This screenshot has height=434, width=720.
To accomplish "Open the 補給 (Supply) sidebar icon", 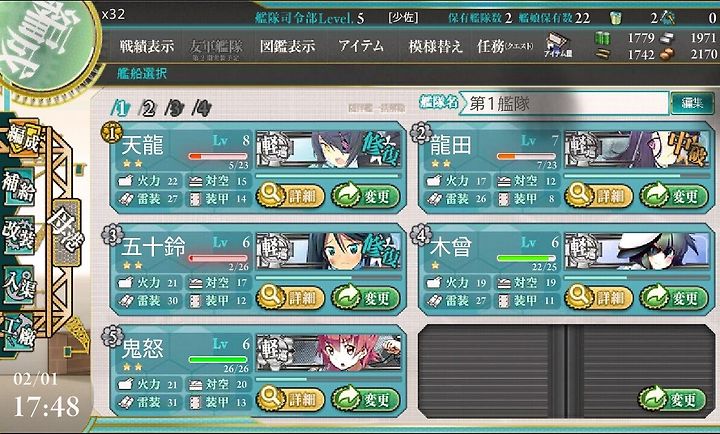I will (x=18, y=186).
